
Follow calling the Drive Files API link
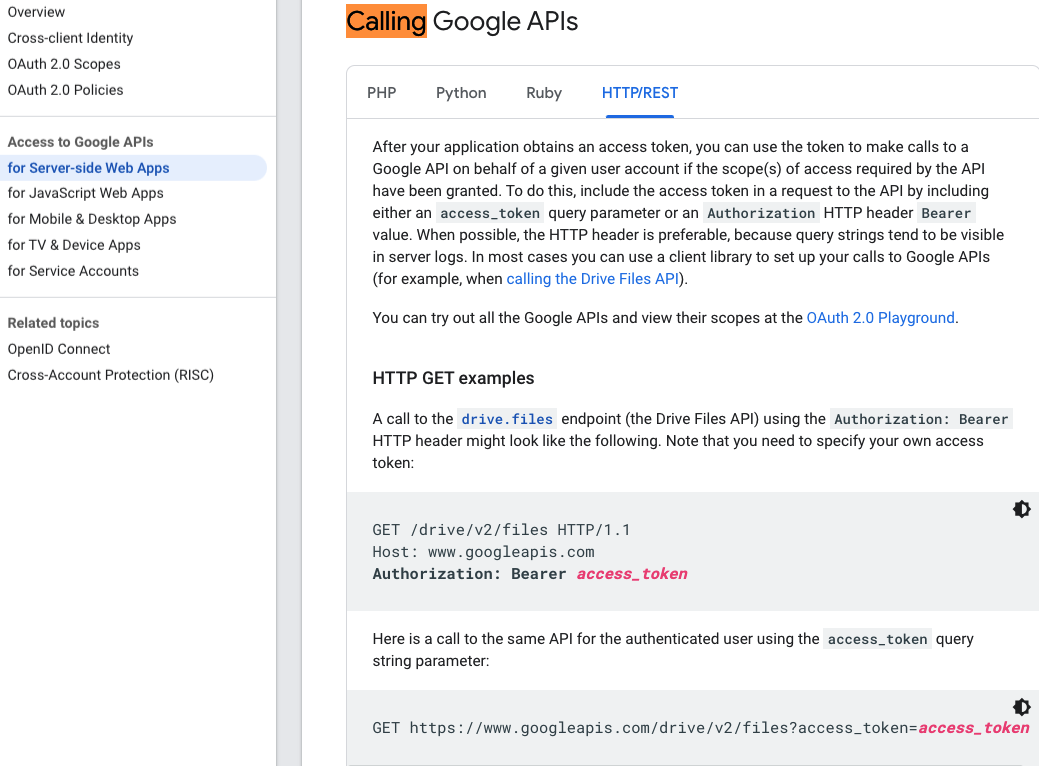pyautogui.click(x=592, y=279)
